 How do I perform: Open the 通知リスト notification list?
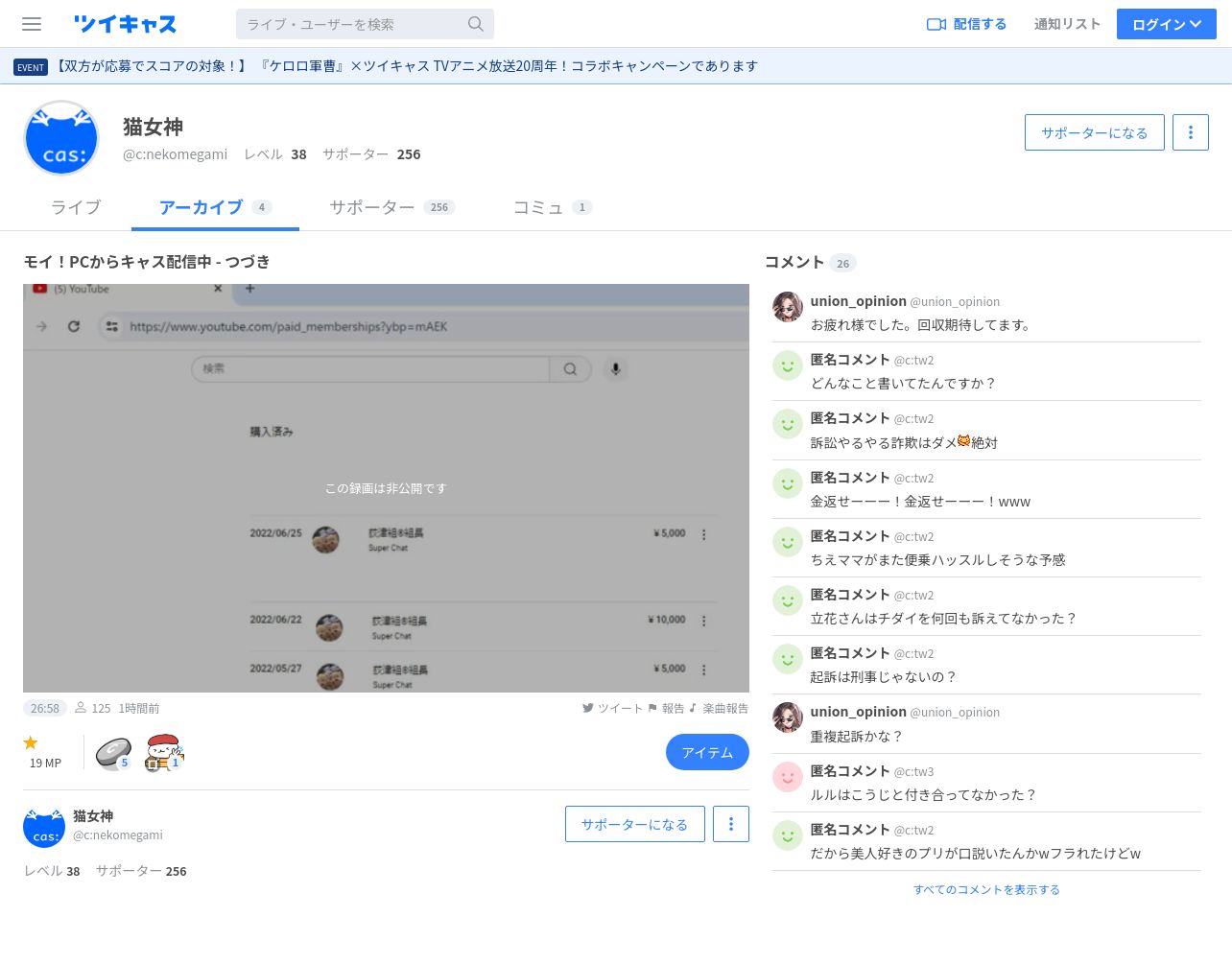point(1067,24)
